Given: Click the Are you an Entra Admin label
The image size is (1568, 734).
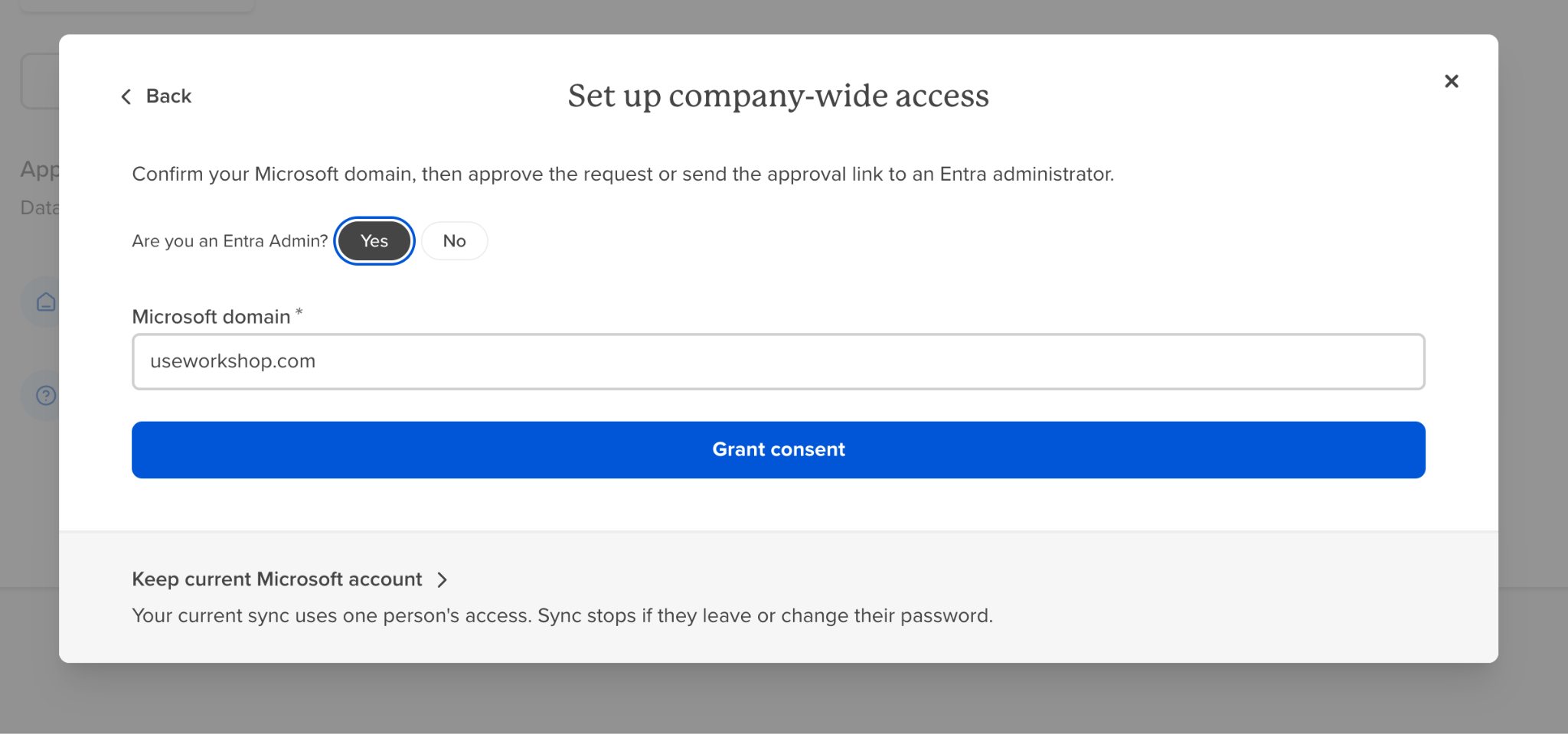Looking at the screenshot, I should tap(230, 241).
